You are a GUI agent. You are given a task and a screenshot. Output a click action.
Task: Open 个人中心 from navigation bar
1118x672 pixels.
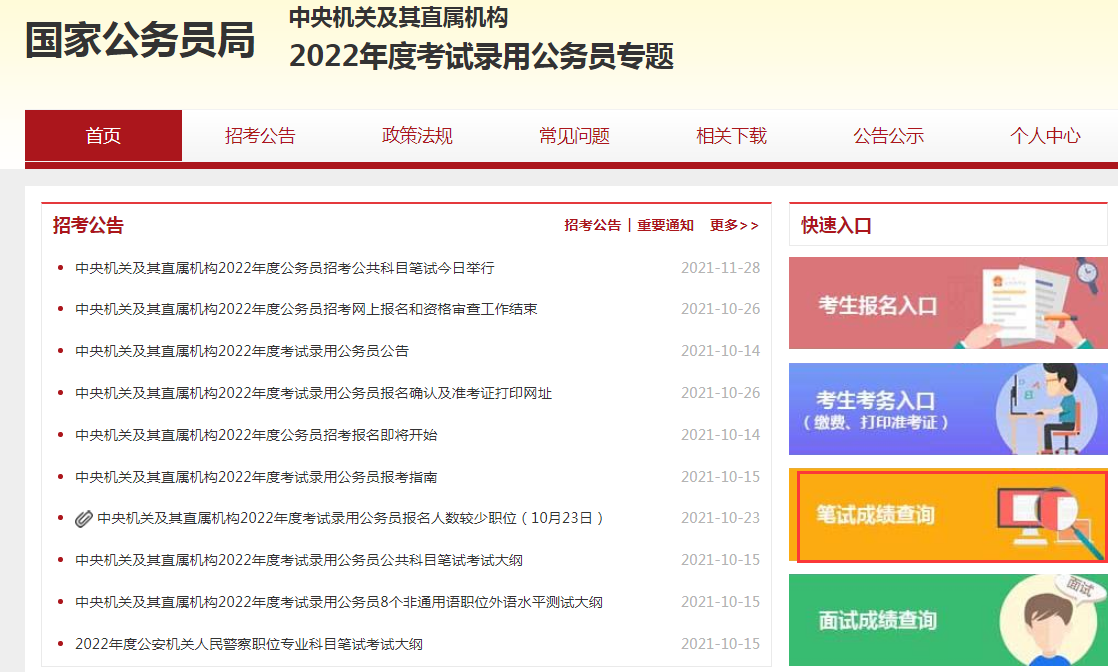[x=1045, y=136]
